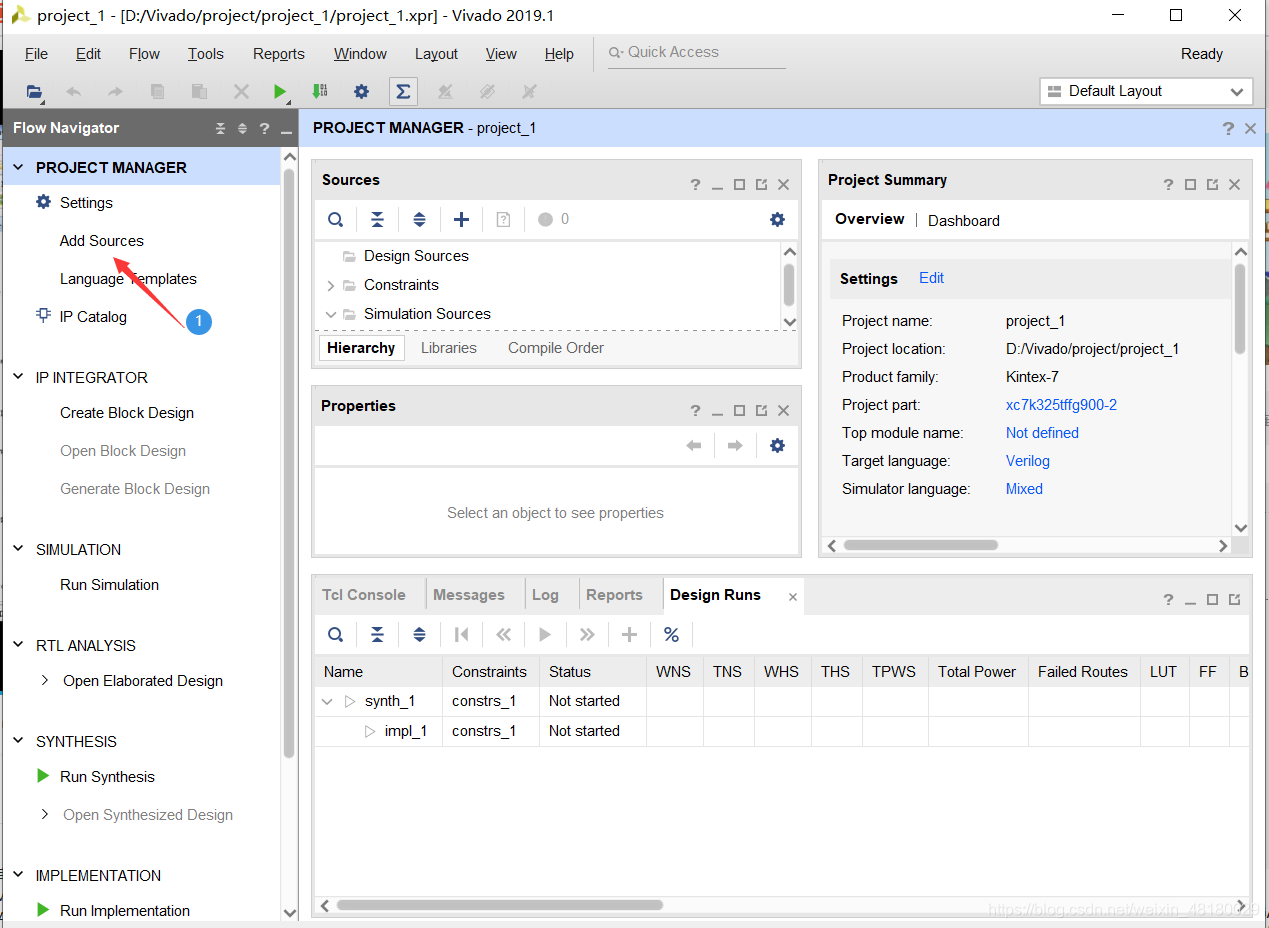This screenshot has width=1269, height=928.
Task: Maximize the Project Summary panel
Action: click(1190, 185)
